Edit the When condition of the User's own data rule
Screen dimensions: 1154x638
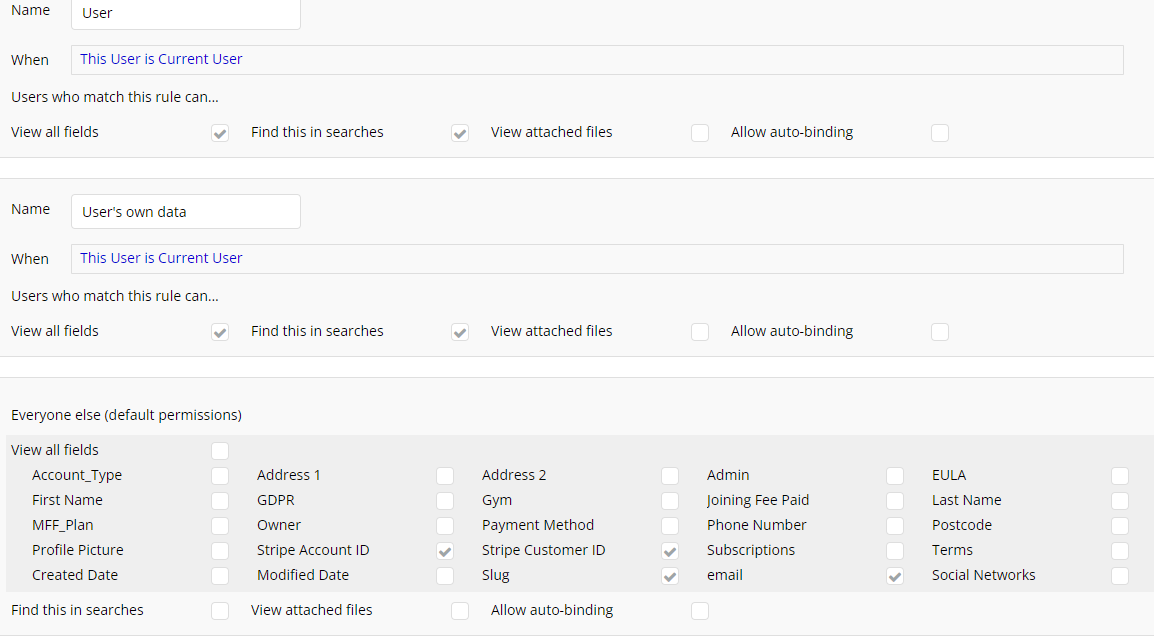(x=597, y=259)
